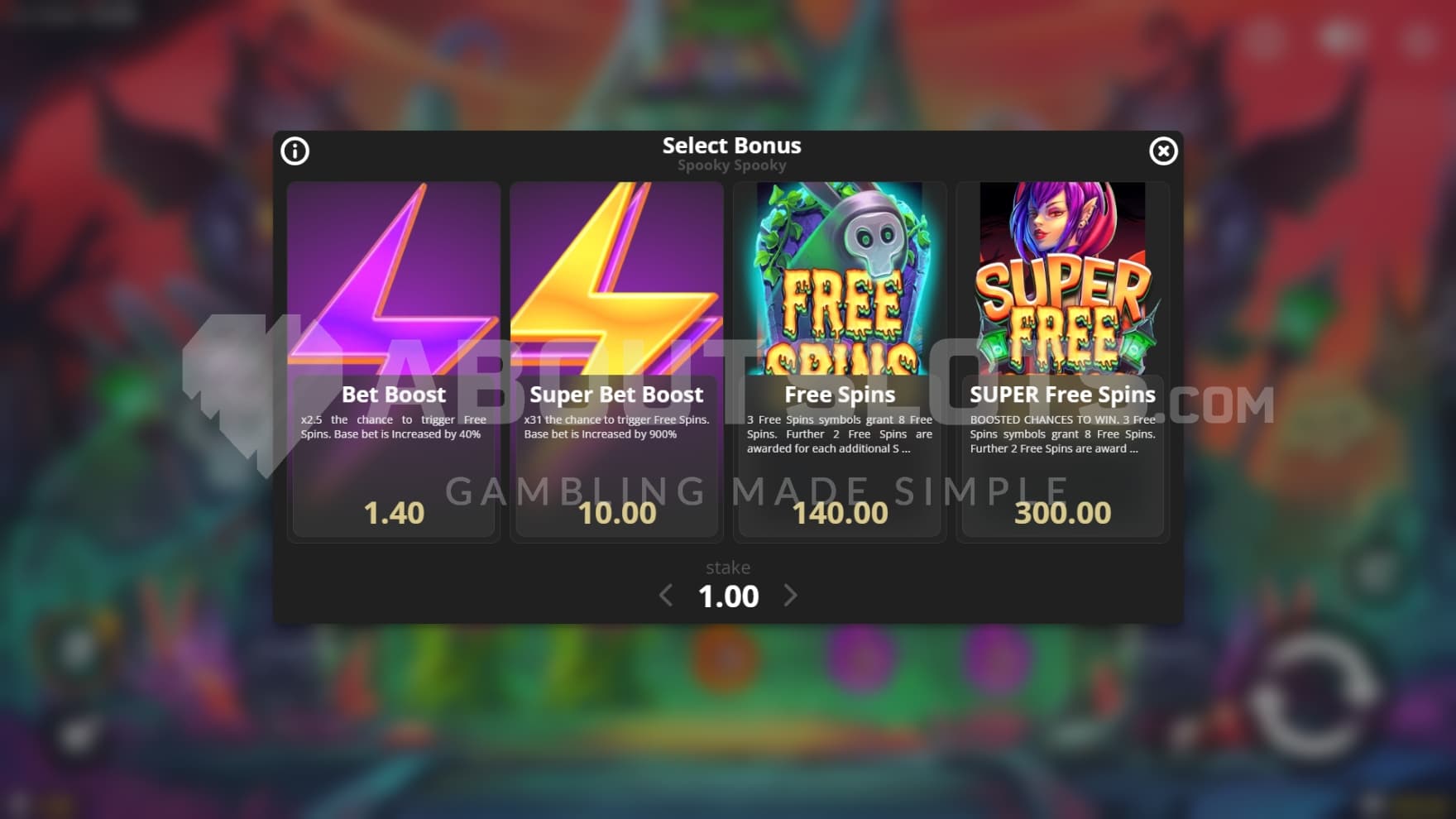Open the info icon in Select Bonus
Viewport: 1456px width, 819px height.
click(295, 151)
